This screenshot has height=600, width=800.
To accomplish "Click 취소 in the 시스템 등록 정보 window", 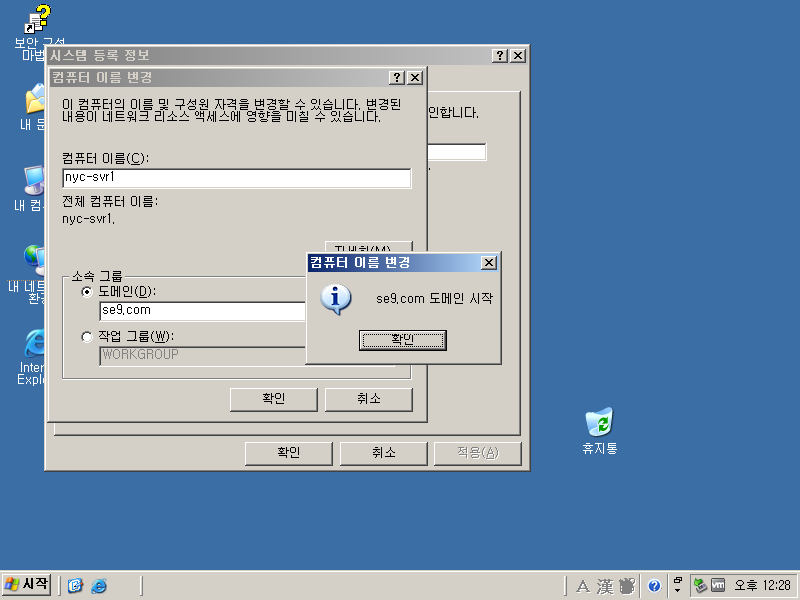I will tap(383, 453).
